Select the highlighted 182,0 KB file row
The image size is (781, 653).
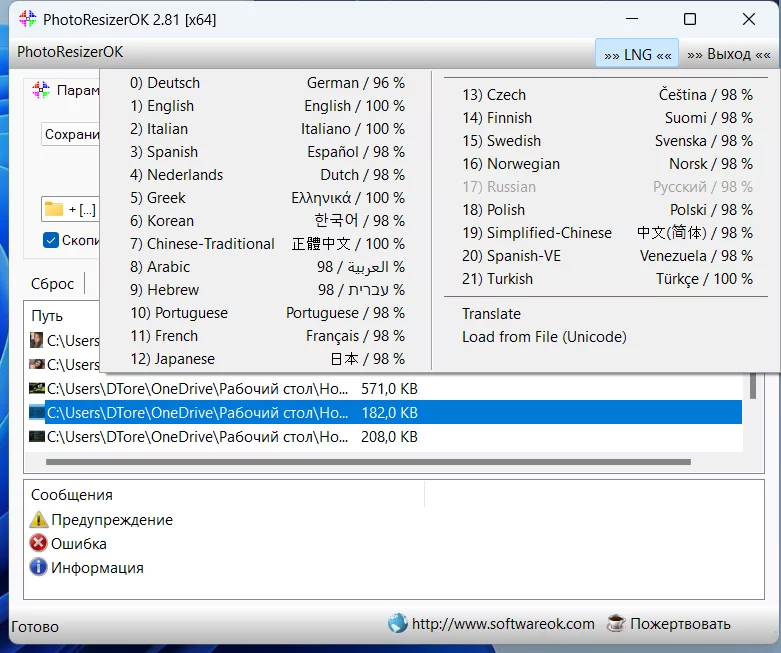(x=385, y=412)
